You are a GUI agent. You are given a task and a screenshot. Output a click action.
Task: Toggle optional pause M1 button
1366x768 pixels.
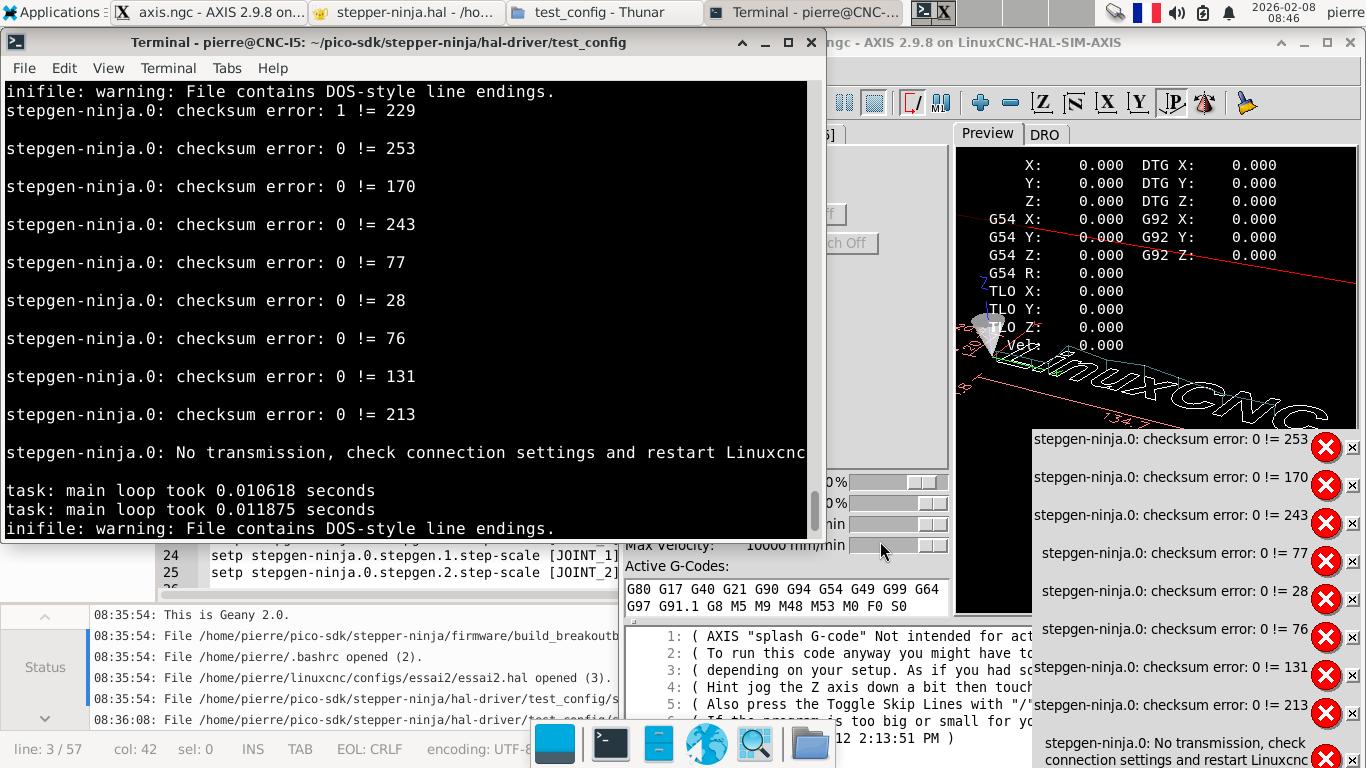(x=941, y=103)
